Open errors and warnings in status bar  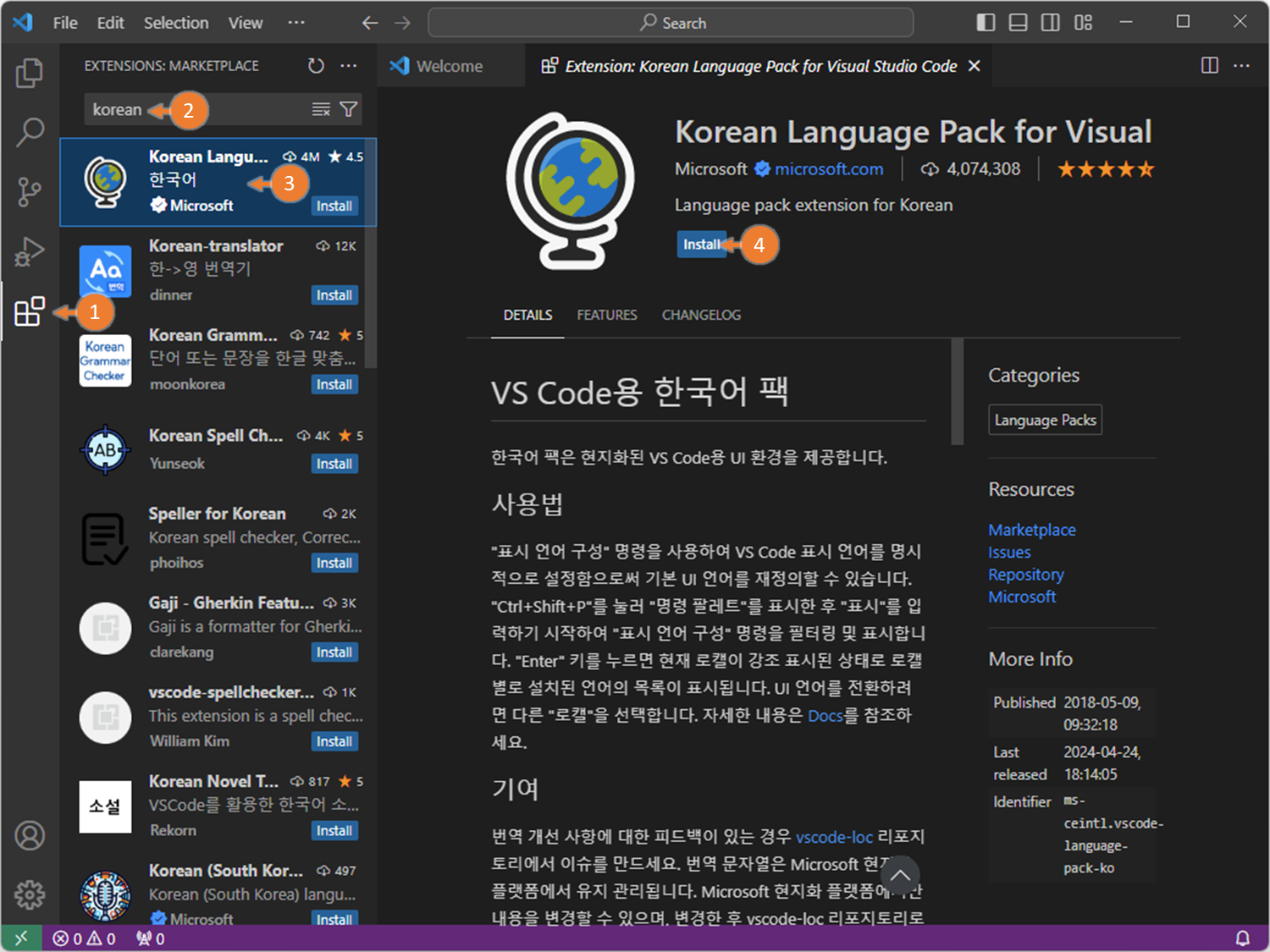pos(84,938)
